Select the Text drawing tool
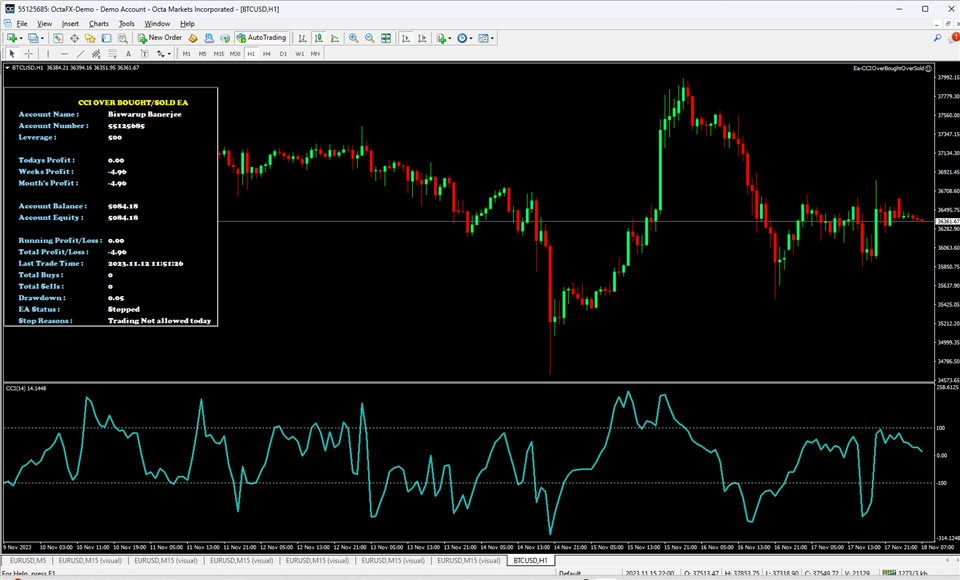960x580 pixels. 129,54
